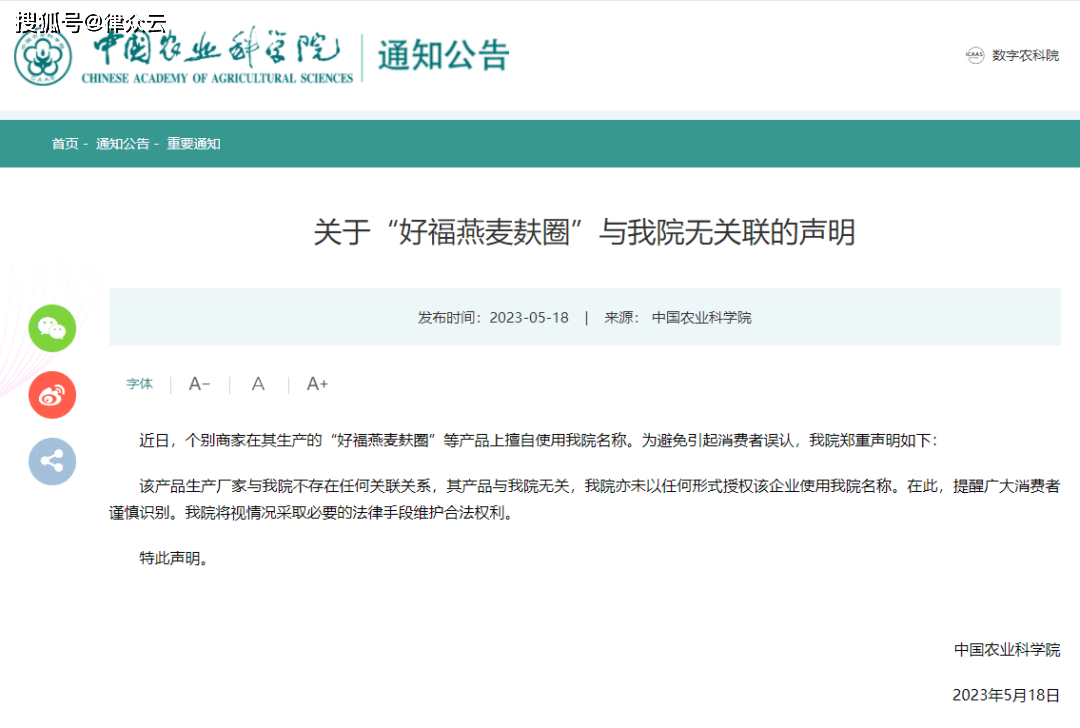The height and width of the screenshot is (728, 1080).
Task: Open 通知公告 in the breadcrumb
Action: pos(123,143)
